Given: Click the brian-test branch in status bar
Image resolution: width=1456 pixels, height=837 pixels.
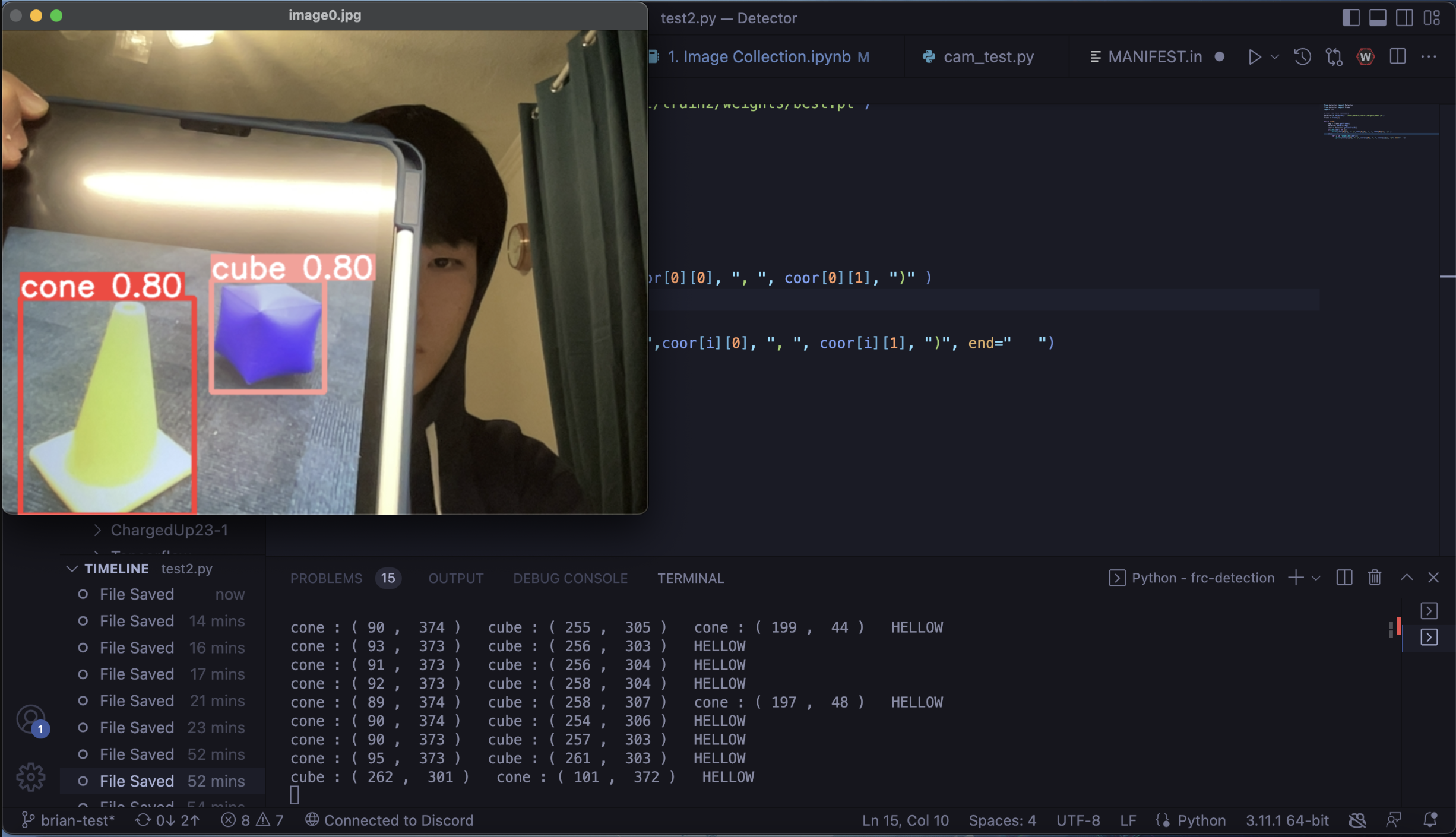Looking at the screenshot, I should pos(68,820).
